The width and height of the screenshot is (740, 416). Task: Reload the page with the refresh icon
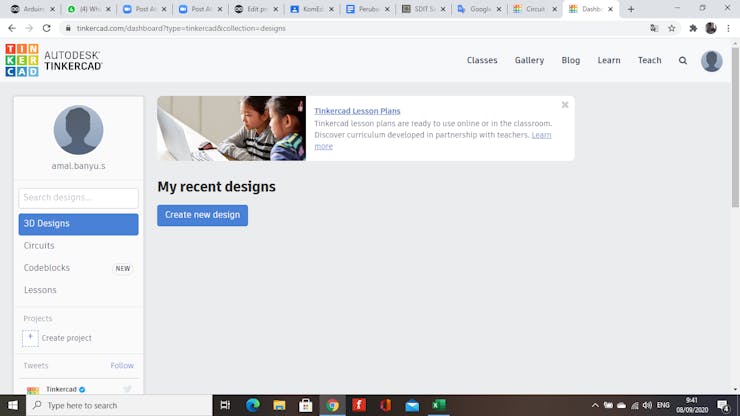[x=46, y=28]
